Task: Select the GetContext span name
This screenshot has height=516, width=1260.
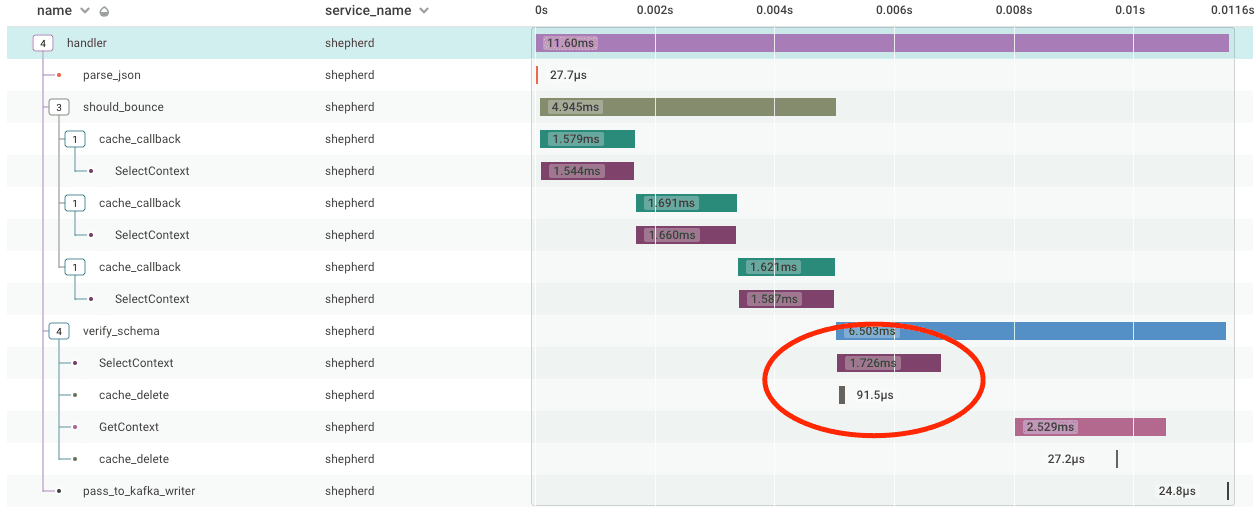Action: click(128, 427)
